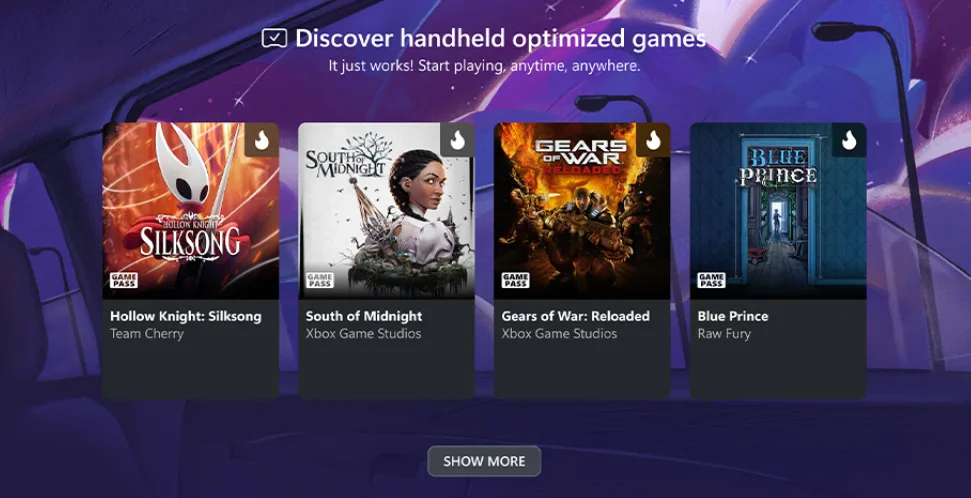The image size is (971, 498).
Task: Click Game Pass badge on Blue Prince cover
Action: pyautogui.click(x=712, y=281)
